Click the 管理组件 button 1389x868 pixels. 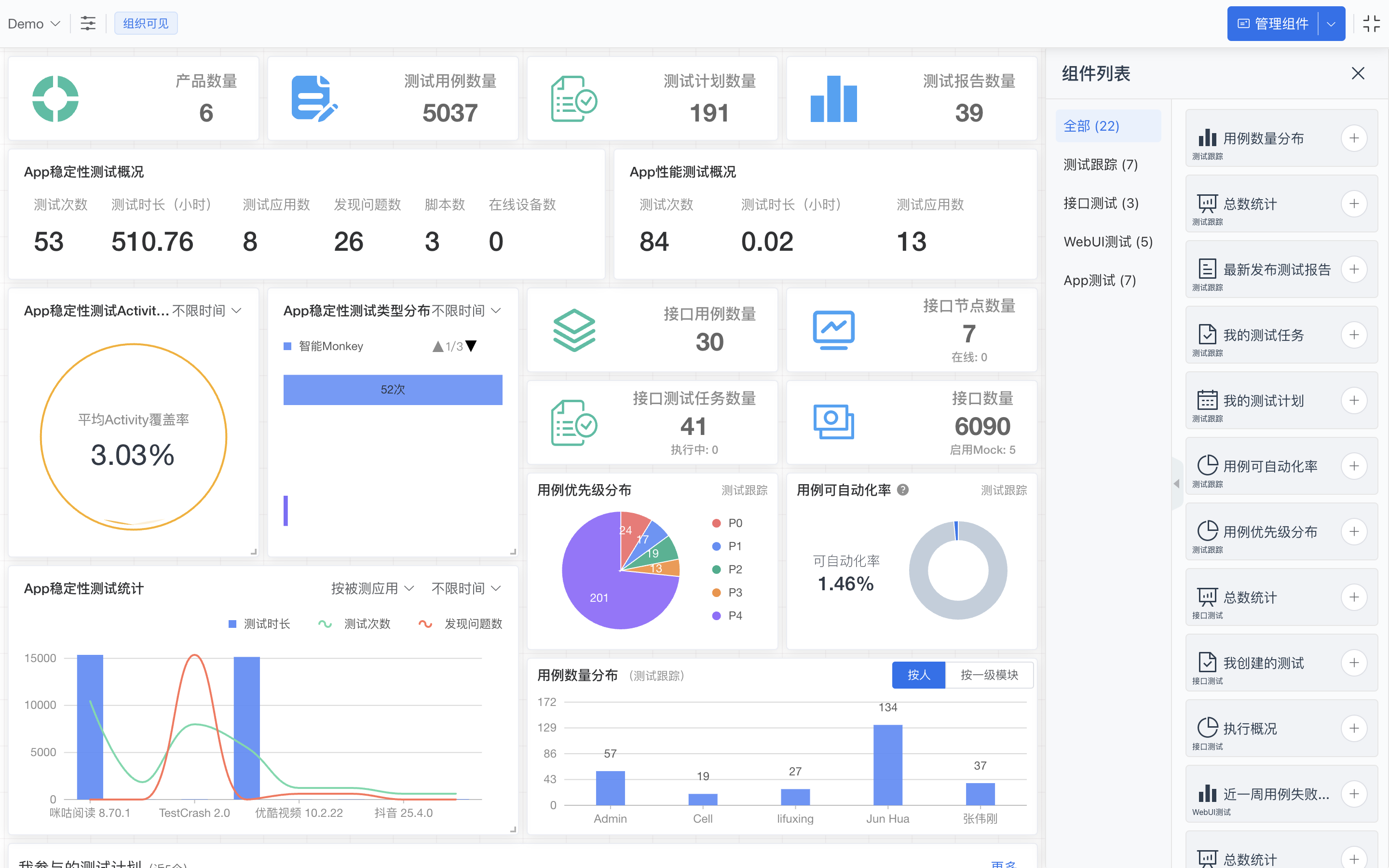(1272, 24)
